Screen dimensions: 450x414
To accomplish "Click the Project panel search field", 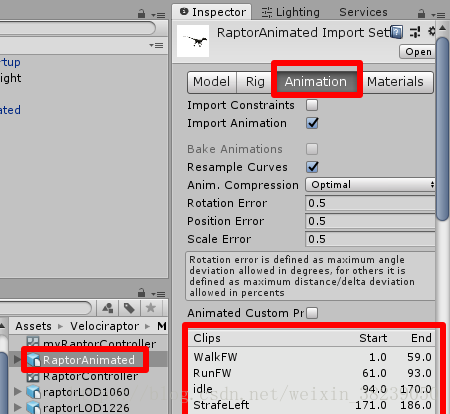I will 46,308.
